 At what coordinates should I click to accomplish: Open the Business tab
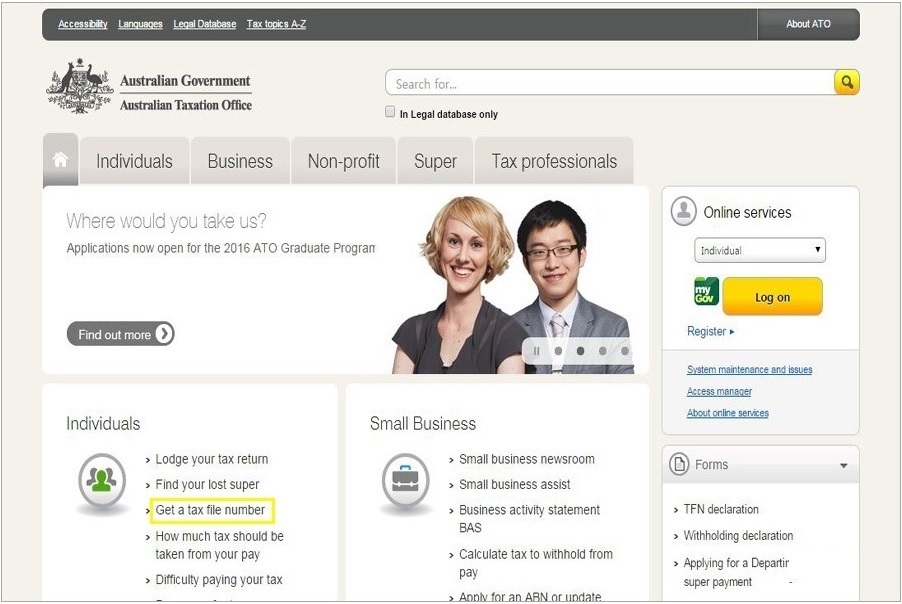240,161
